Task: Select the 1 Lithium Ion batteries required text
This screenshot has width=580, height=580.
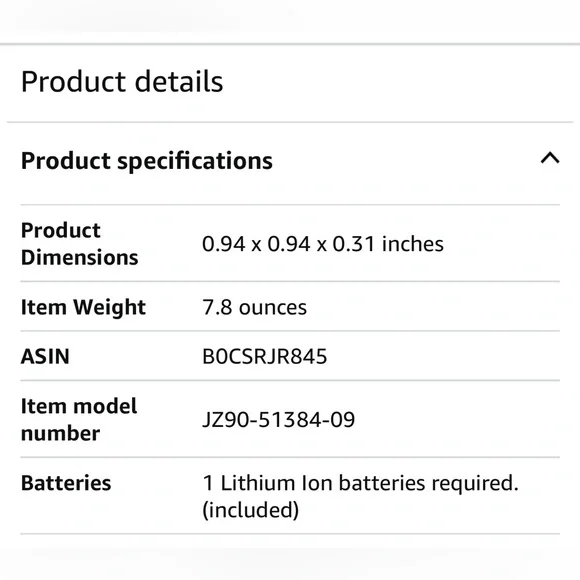Action: tap(361, 483)
